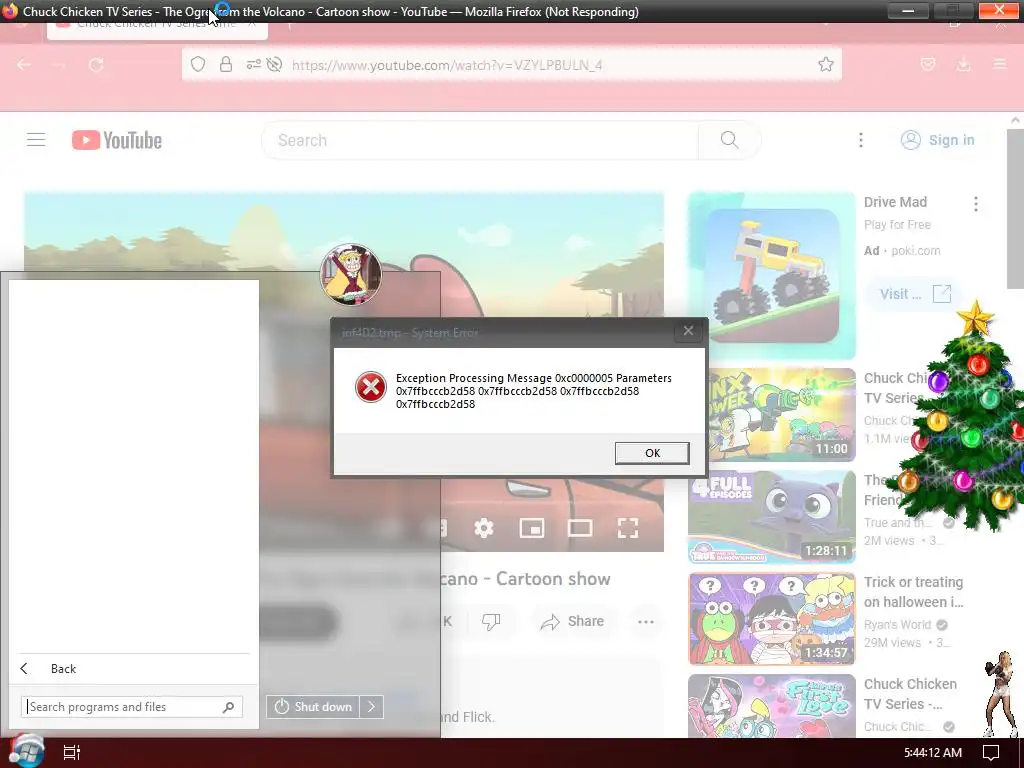Open the Firefox application menu
The image size is (1024, 768).
coord(1000,64)
